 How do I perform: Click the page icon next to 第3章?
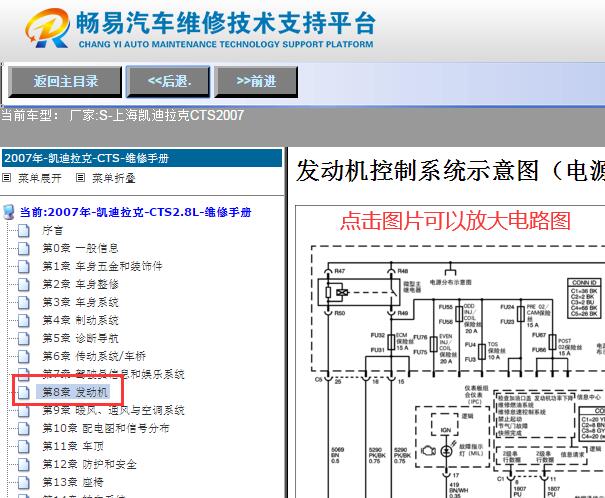(x=24, y=303)
